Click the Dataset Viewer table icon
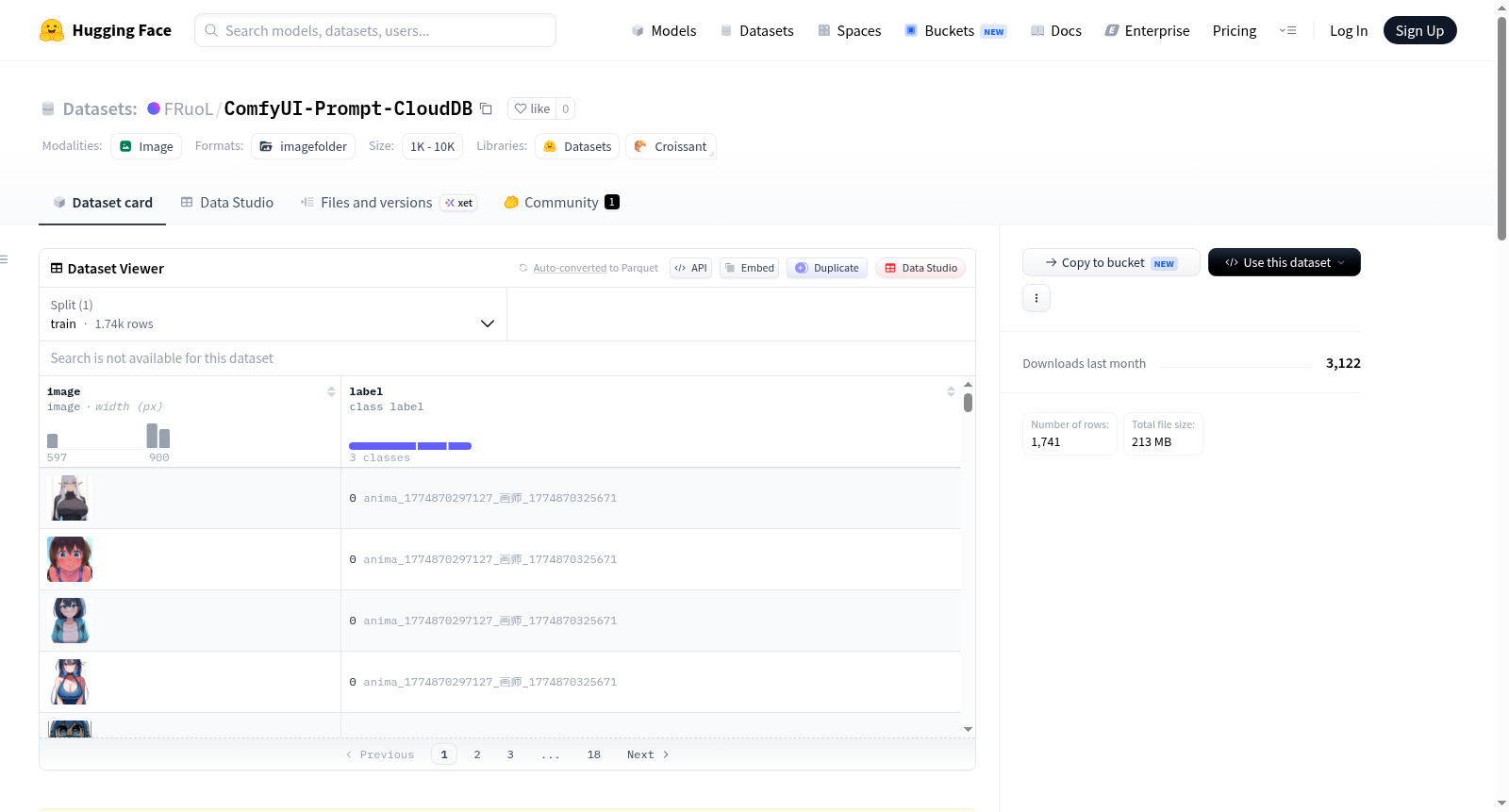1509x812 pixels. coord(57,269)
